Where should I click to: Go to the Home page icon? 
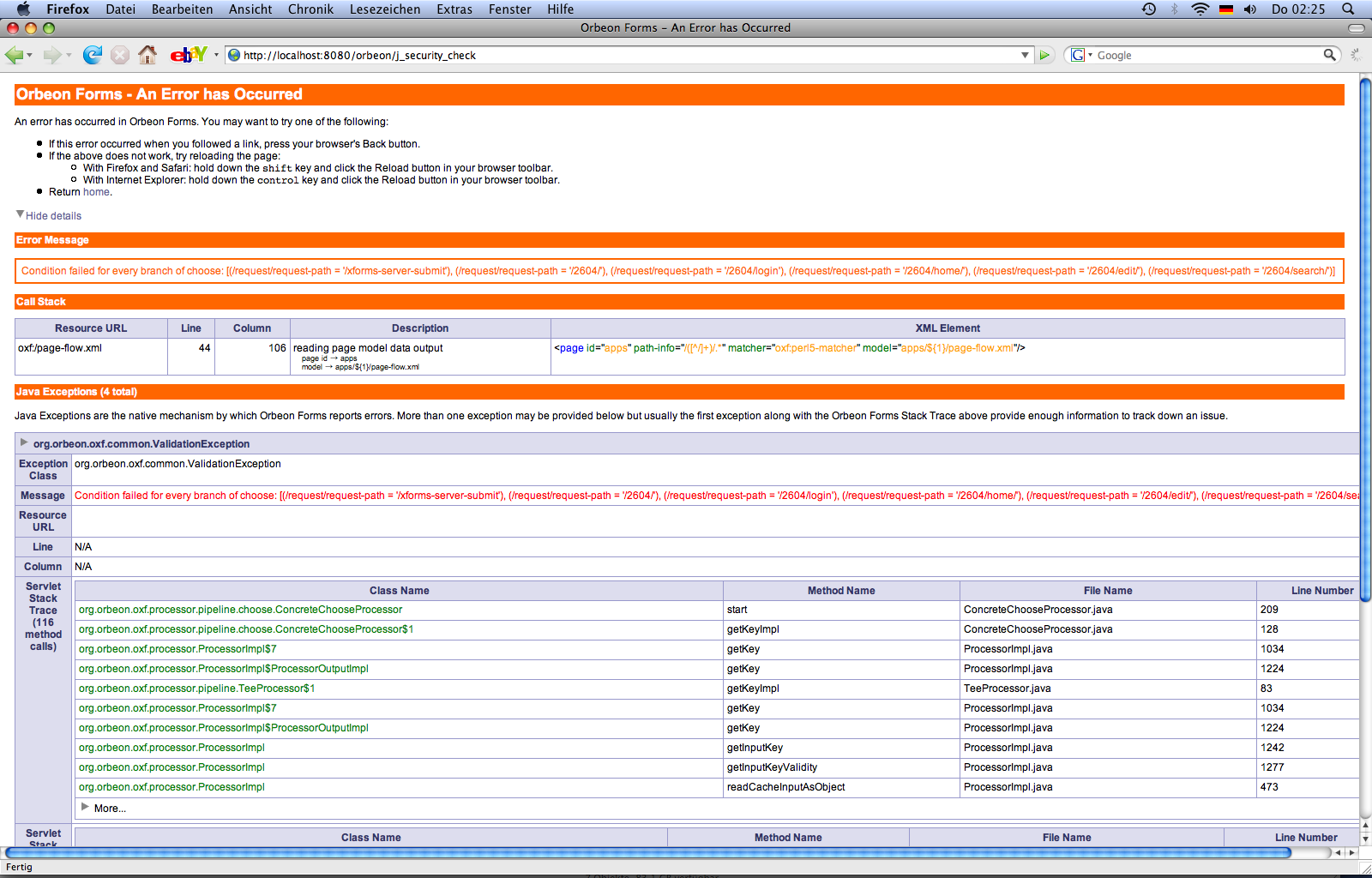point(147,55)
